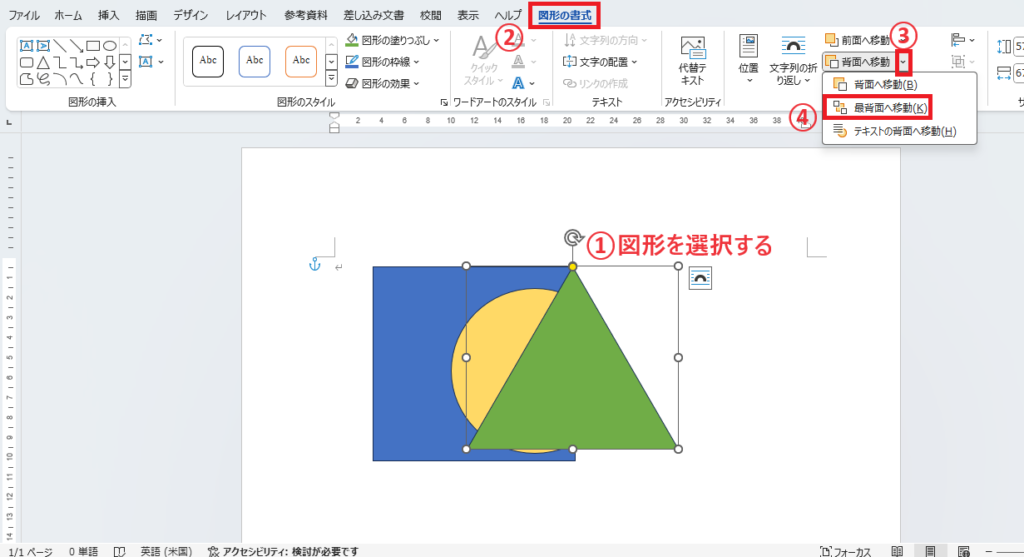Choose the rectangle shape
This screenshot has height=557, width=1024.
coord(93,46)
